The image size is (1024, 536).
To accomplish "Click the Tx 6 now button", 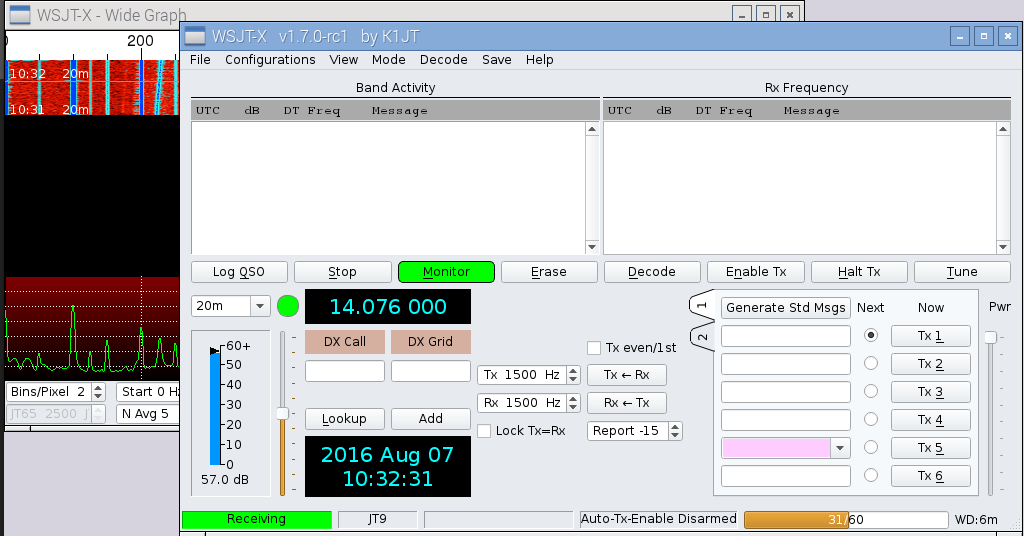I will pyautogui.click(x=931, y=476).
